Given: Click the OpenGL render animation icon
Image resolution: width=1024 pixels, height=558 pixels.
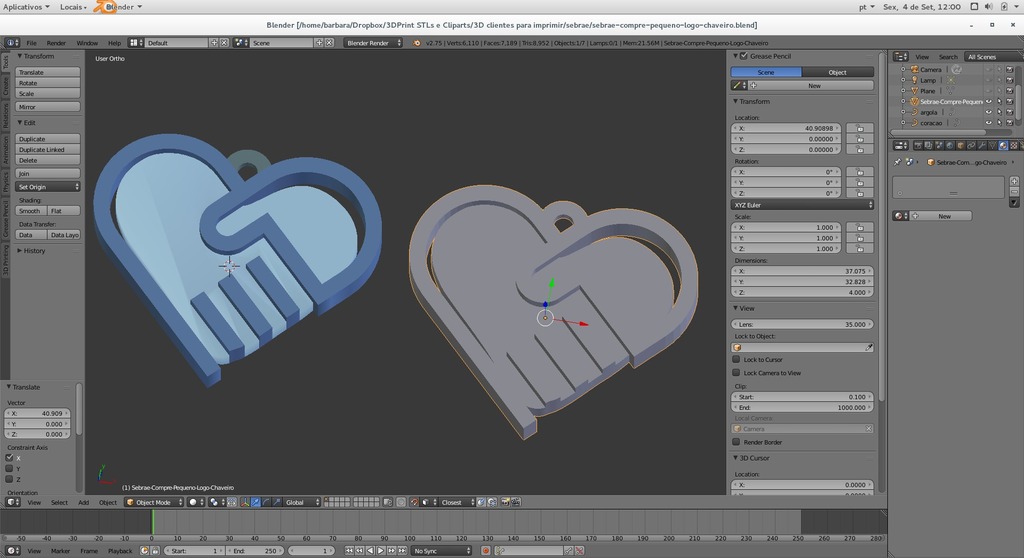Looking at the screenshot, I should [x=516, y=502].
